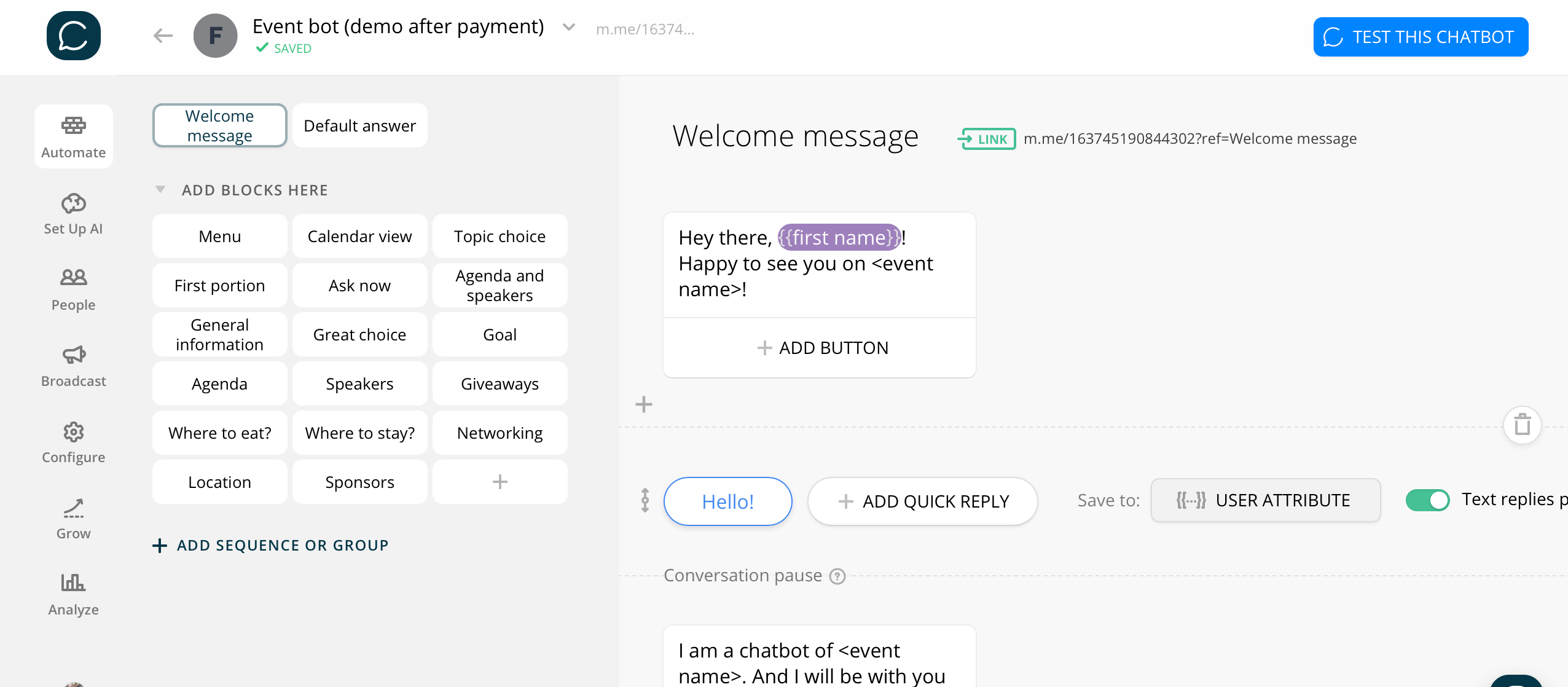Viewport: 1568px width, 687px height.
Task: Disable the text replies toggle
Action: pos(1428,500)
